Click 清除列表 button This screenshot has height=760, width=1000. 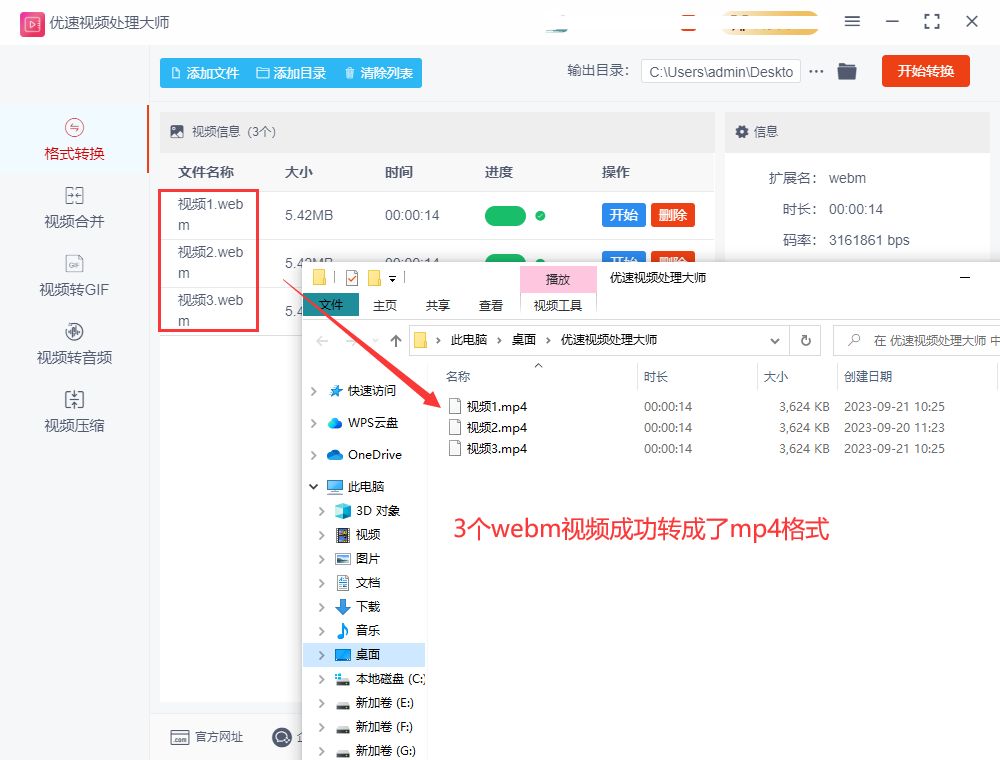pyautogui.click(x=379, y=73)
